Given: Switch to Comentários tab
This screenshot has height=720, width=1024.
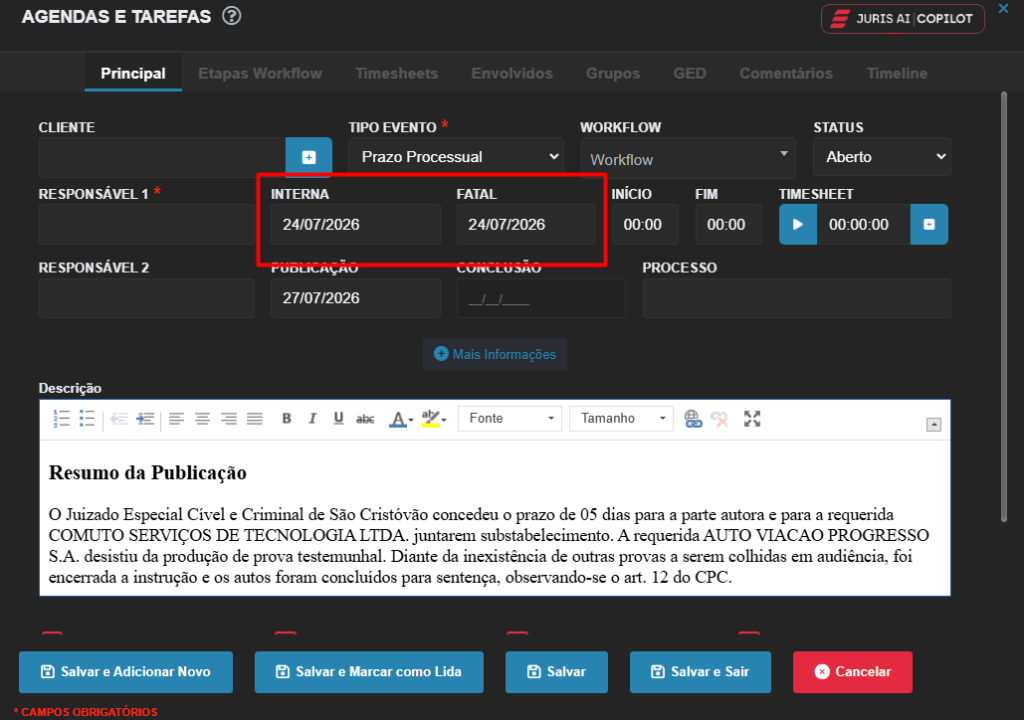Looking at the screenshot, I should pos(786,73).
